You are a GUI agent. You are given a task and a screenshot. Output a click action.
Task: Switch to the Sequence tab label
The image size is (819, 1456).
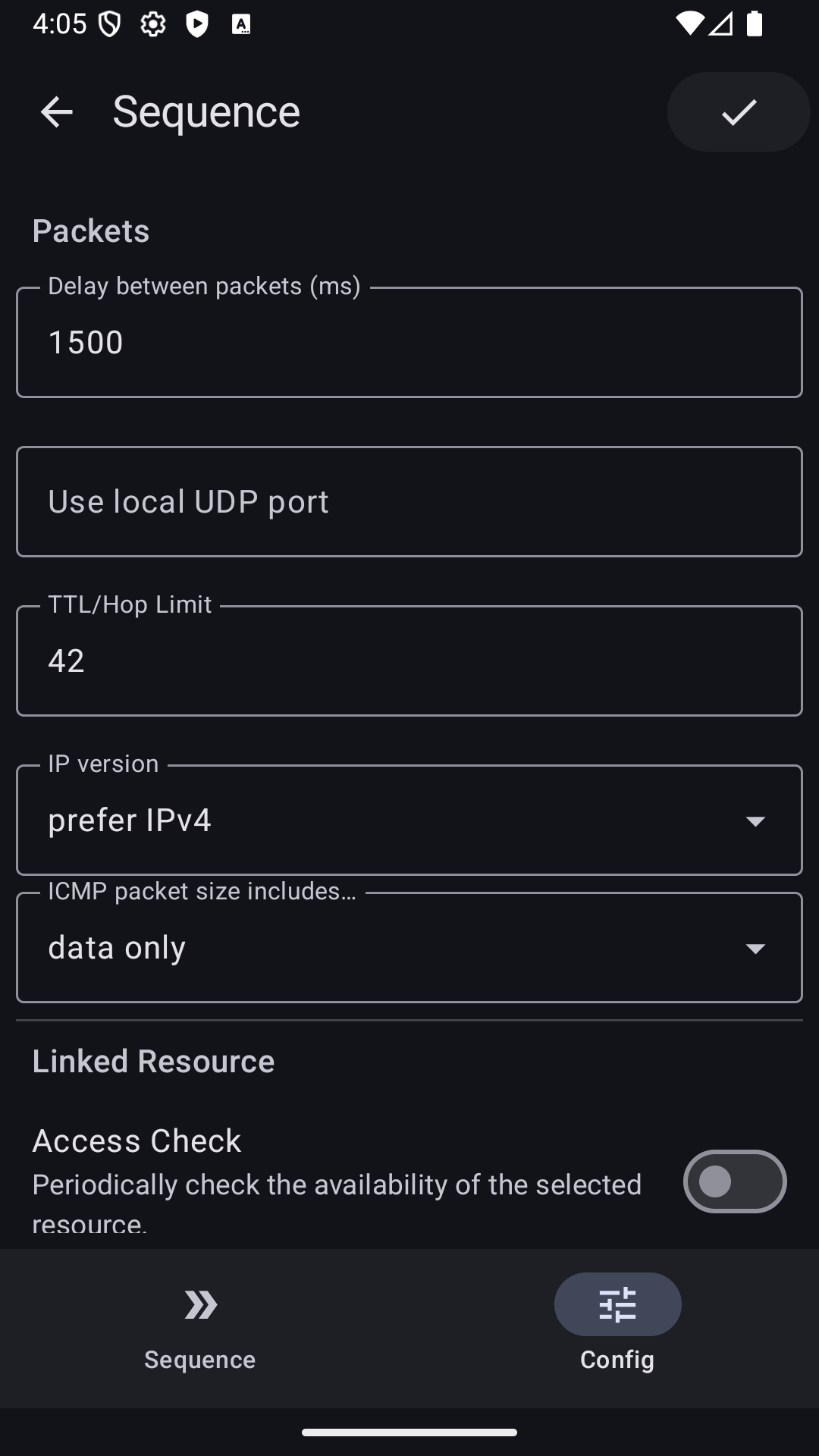coord(200,1360)
